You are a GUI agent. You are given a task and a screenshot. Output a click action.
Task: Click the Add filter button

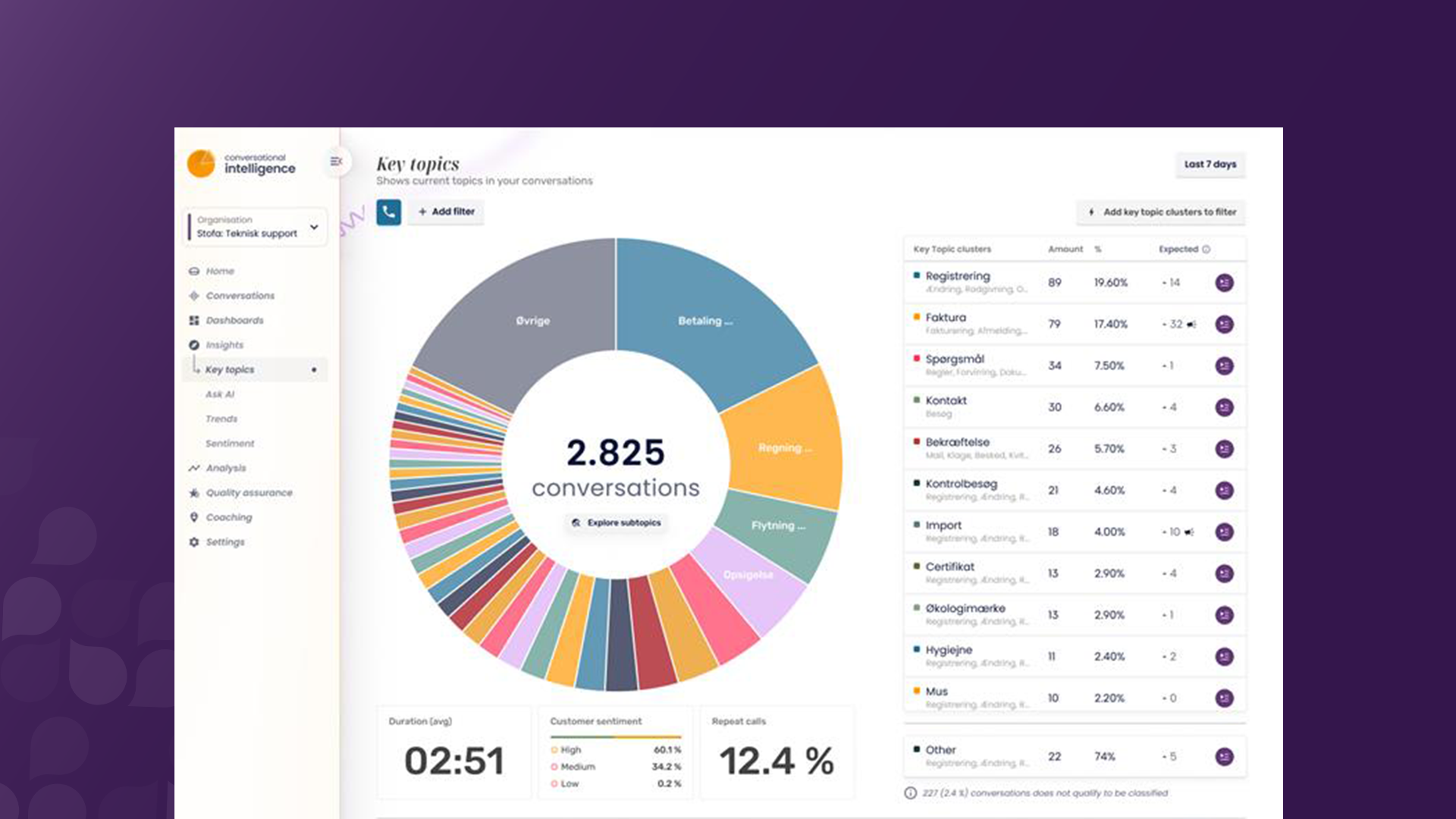(446, 212)
